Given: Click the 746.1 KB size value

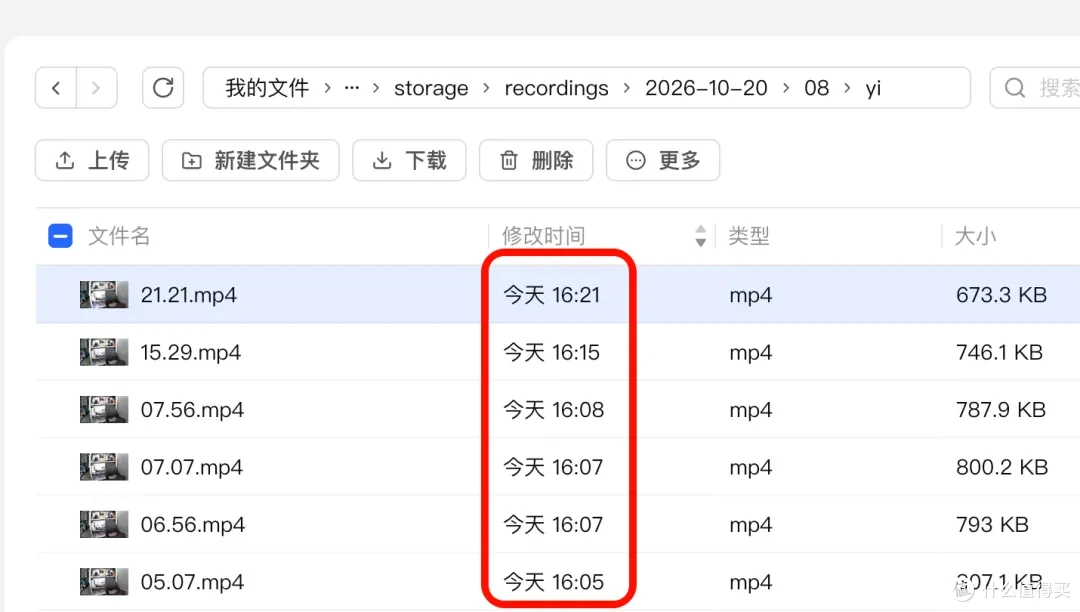Looking at the screenshot, I should pyautogui.click(x=999, y=352).
